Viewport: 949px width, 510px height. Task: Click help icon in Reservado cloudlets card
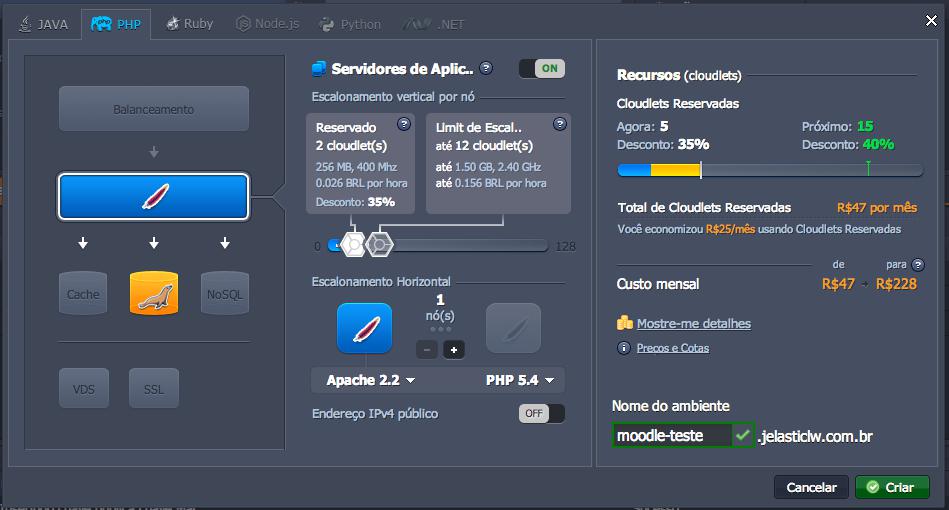pos(404,124)
